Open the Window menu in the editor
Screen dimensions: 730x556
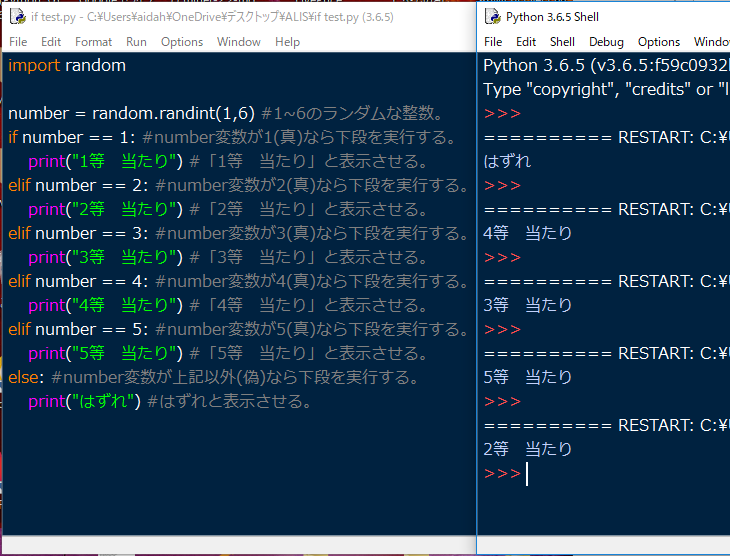pyautogui.click(x=238, y=42)
